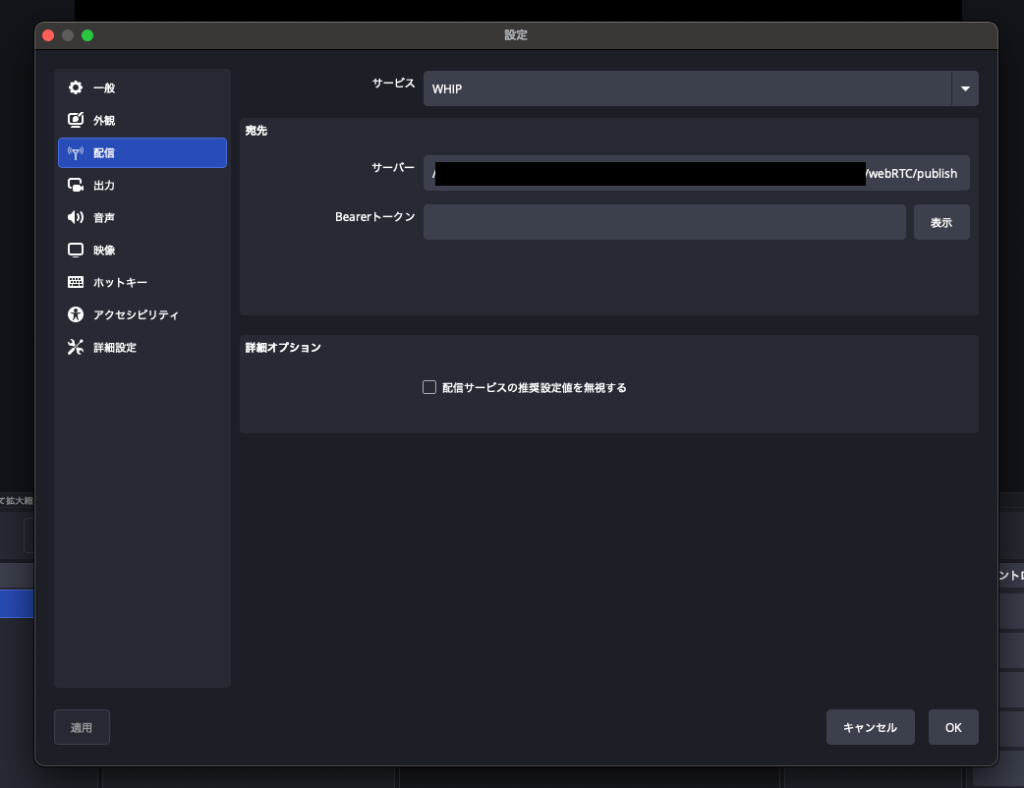Expand the service dropdown arrow
This screenshot has width=1024, height=788.
(965, 89)
